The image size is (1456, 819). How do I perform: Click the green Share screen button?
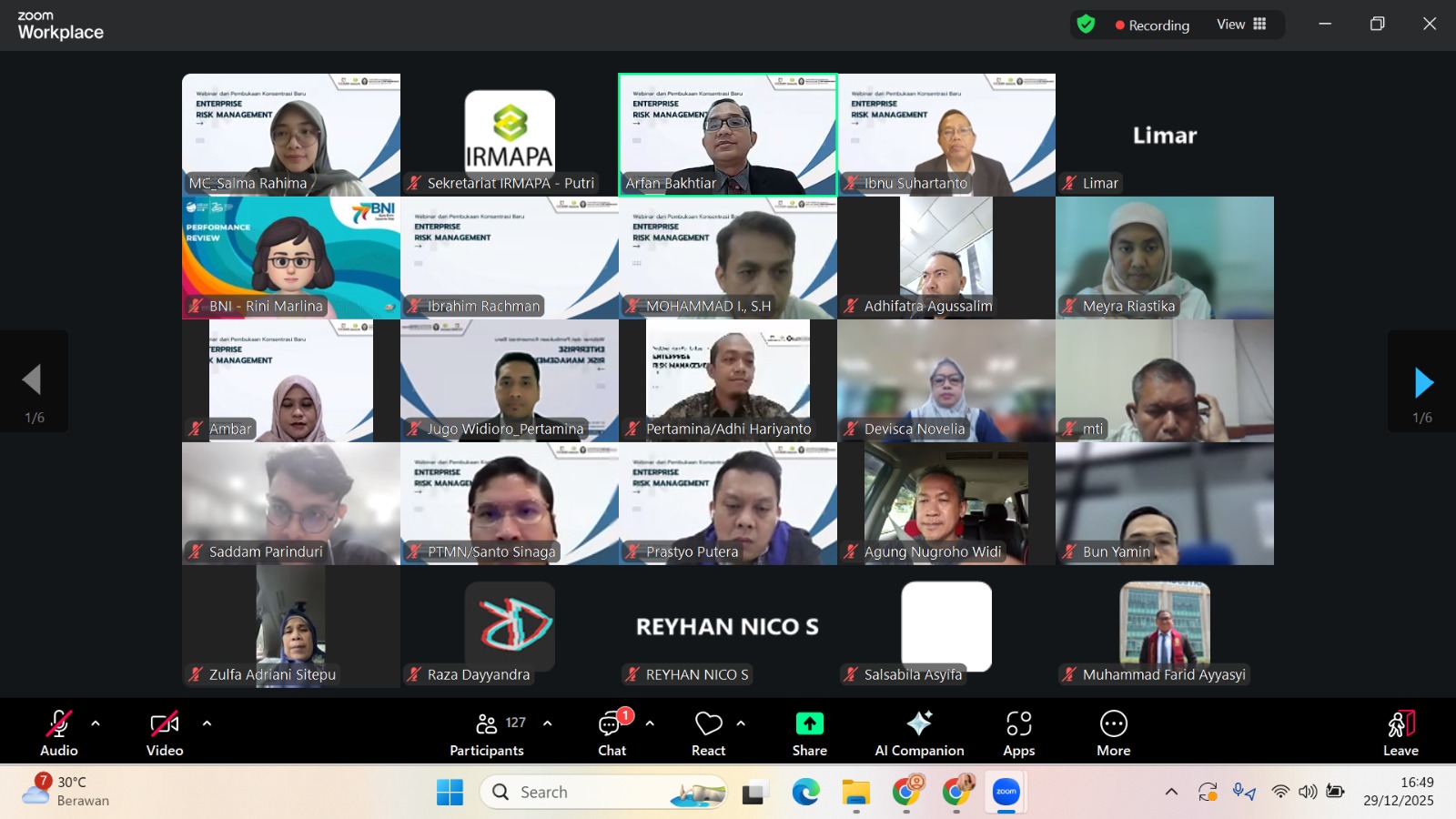point(809,733)
